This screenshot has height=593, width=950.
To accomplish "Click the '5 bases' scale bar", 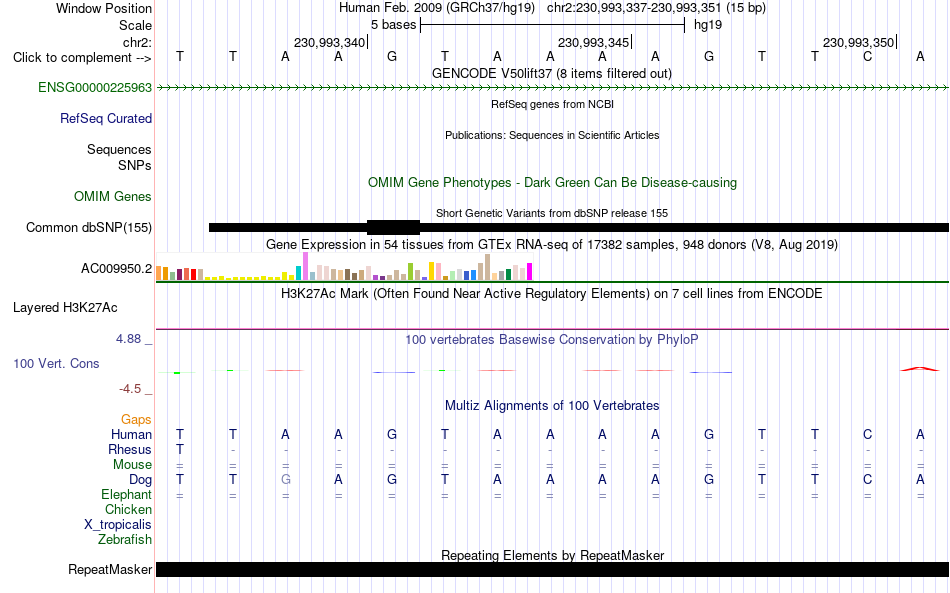I will [x=552, y=25].
